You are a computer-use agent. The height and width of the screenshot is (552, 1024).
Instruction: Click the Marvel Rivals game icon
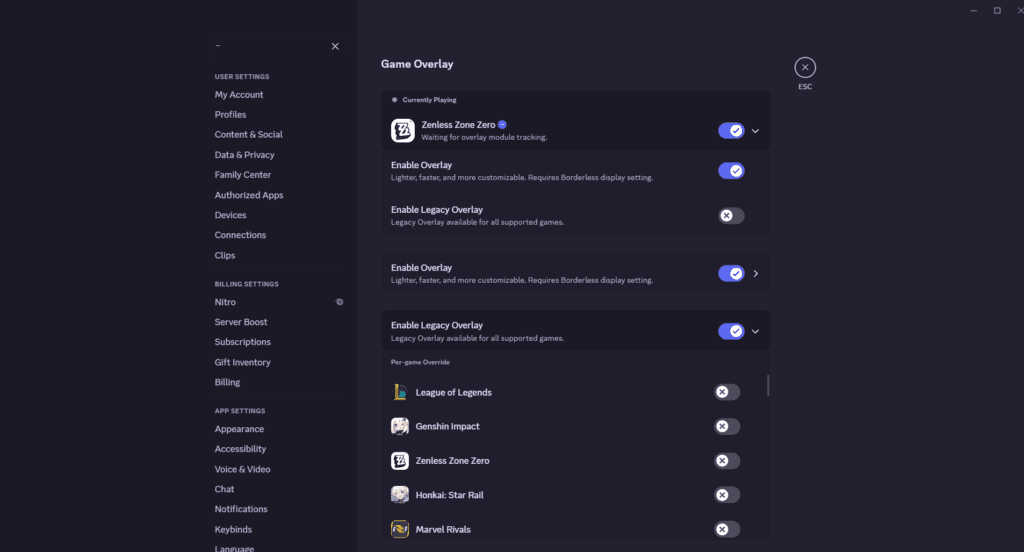(x=399, y=529)
